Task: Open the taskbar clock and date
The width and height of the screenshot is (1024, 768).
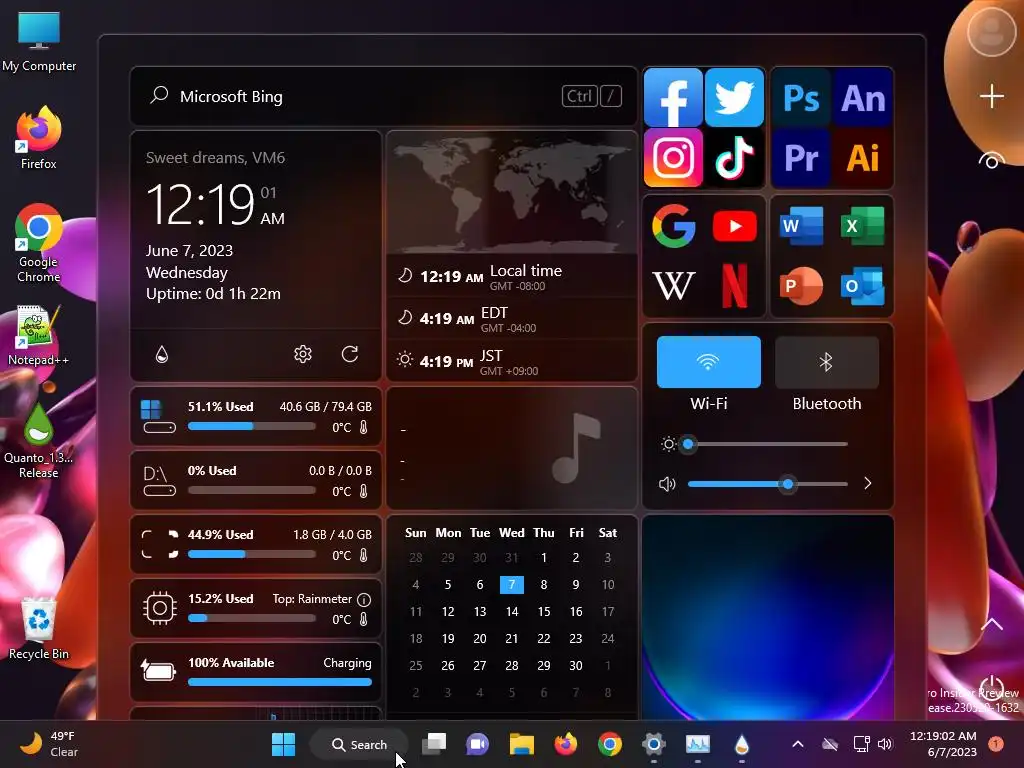Action: pos(943,744)
